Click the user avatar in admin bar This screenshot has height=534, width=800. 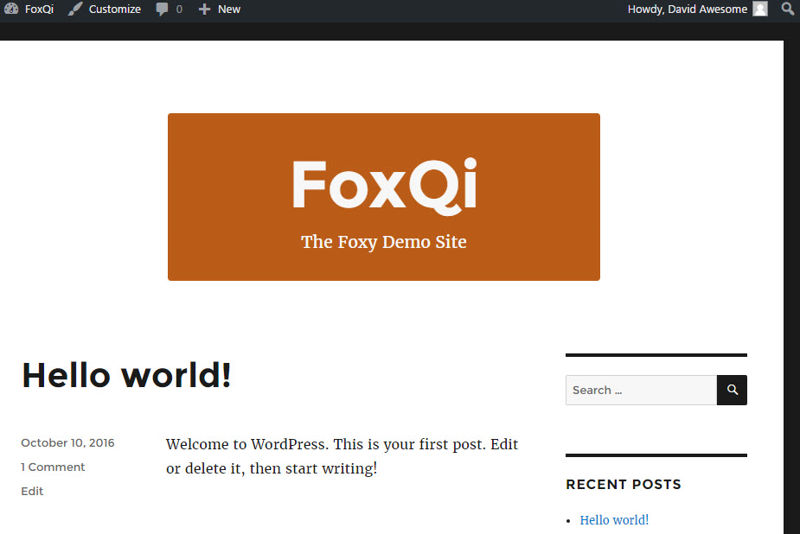pos(760,9)
